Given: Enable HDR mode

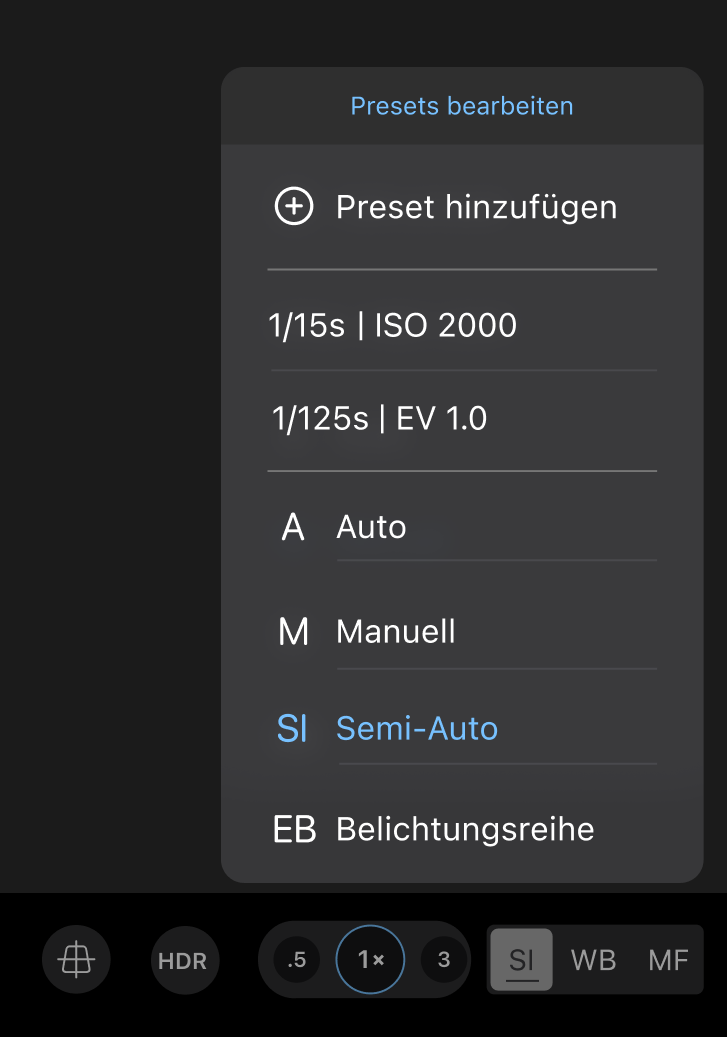Looking at the screenshot, I should click(184, 959).
